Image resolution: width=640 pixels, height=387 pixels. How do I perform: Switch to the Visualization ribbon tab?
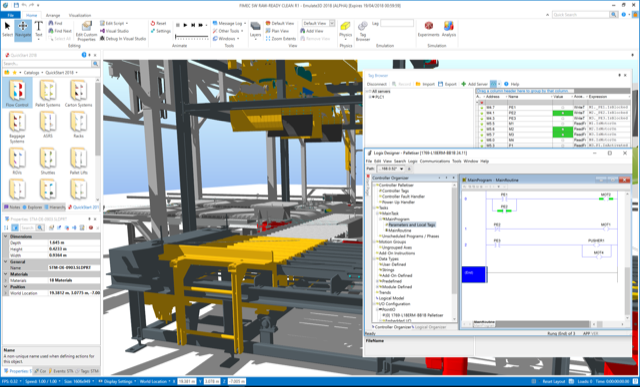80,15
